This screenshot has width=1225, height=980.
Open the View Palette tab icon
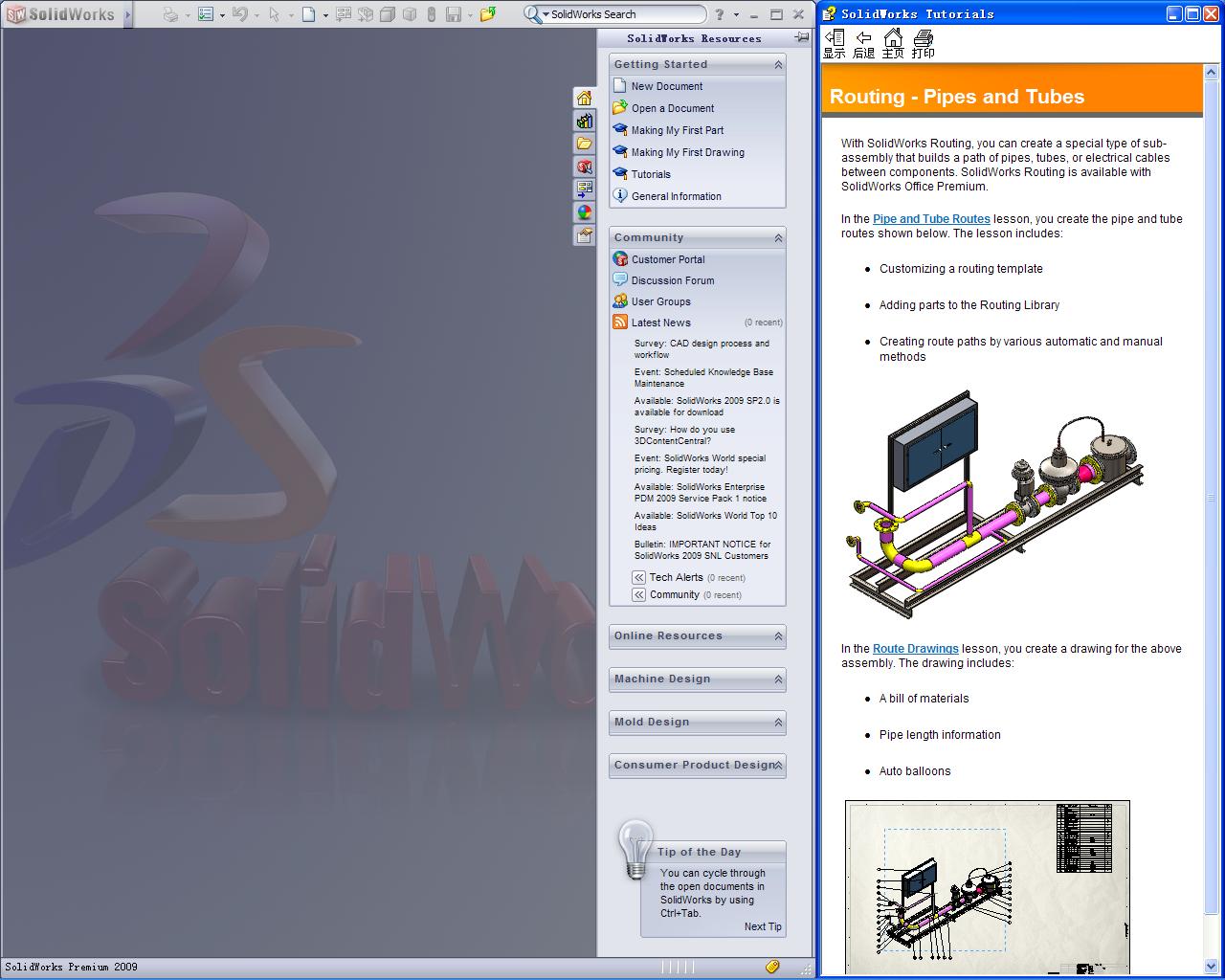click(584, 189)
